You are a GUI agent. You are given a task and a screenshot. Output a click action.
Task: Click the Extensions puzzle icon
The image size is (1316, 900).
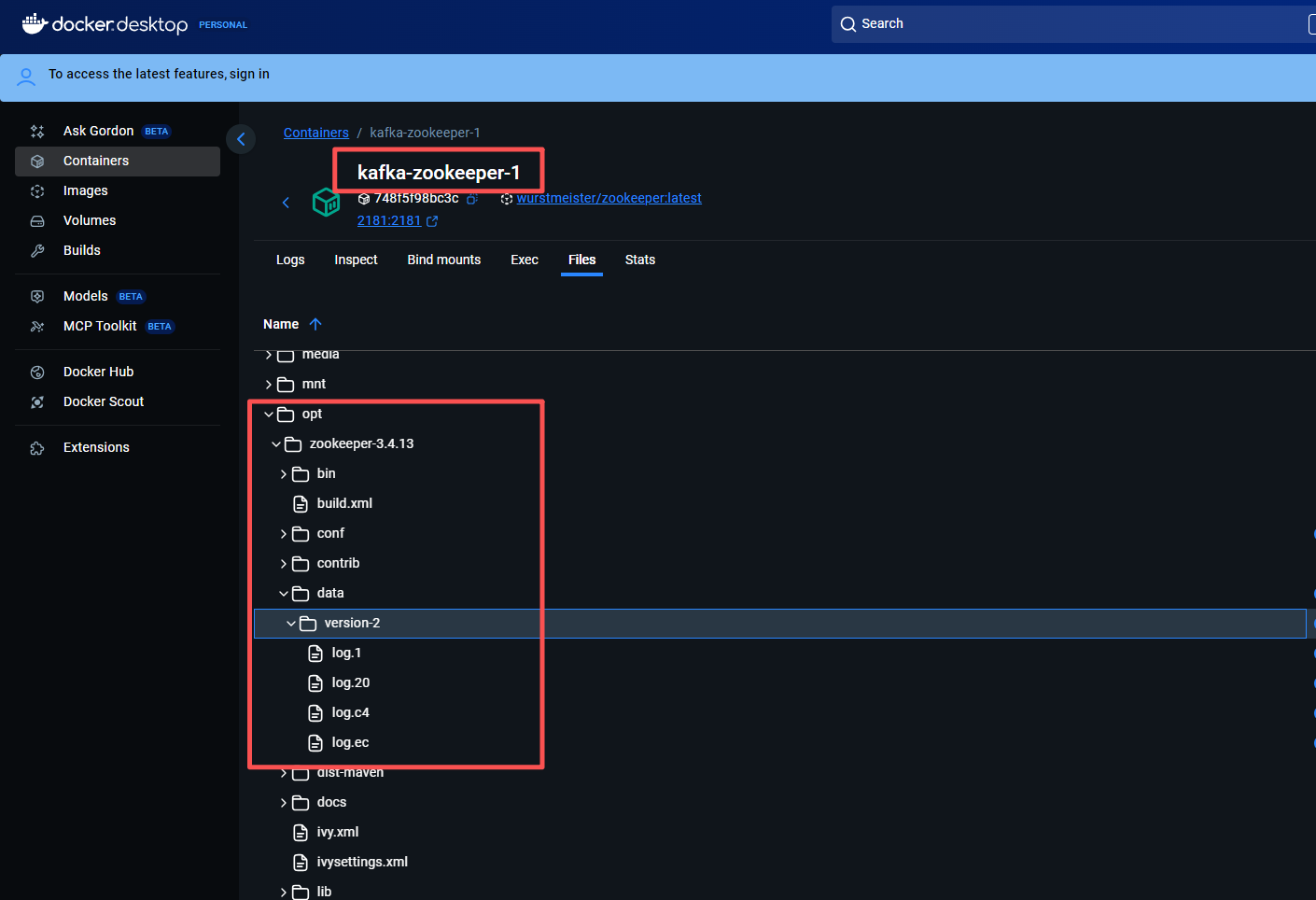point(37,448)
